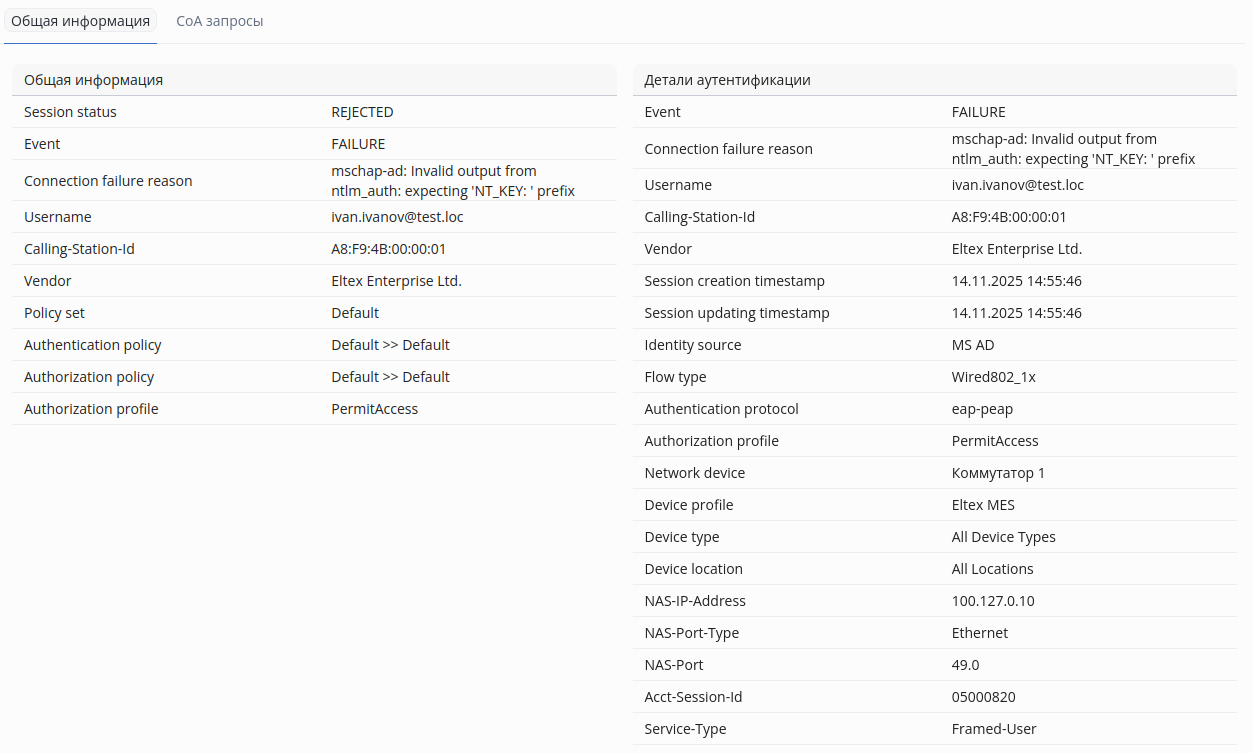The width and height of the screenshot is (1253, 753).
Task: Select the REJECTED session status value
Action: point(362,112)
